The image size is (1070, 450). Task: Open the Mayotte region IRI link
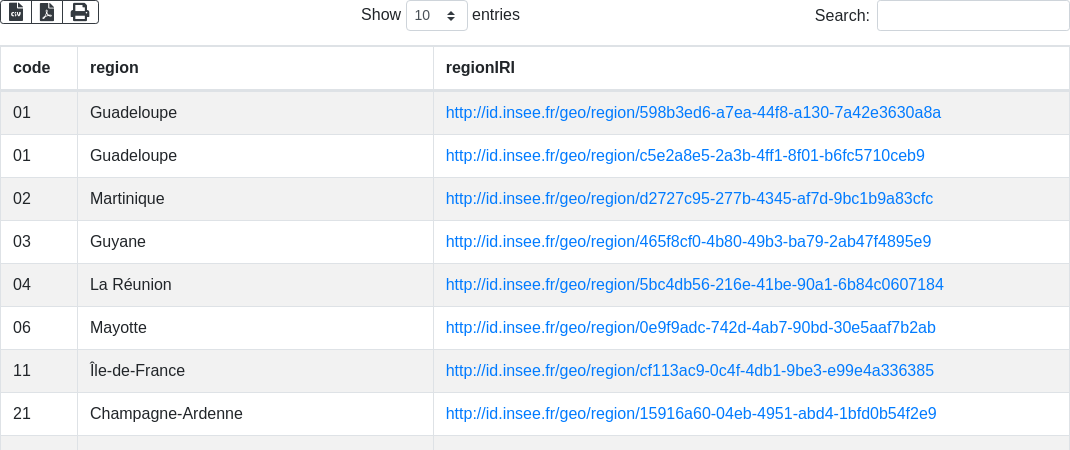(690, 328)
